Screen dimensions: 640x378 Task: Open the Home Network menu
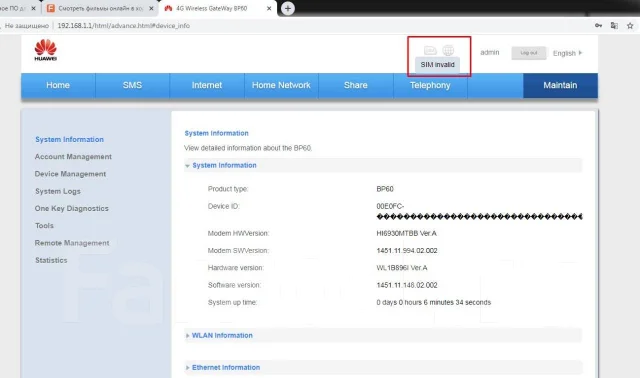(281, 85)
